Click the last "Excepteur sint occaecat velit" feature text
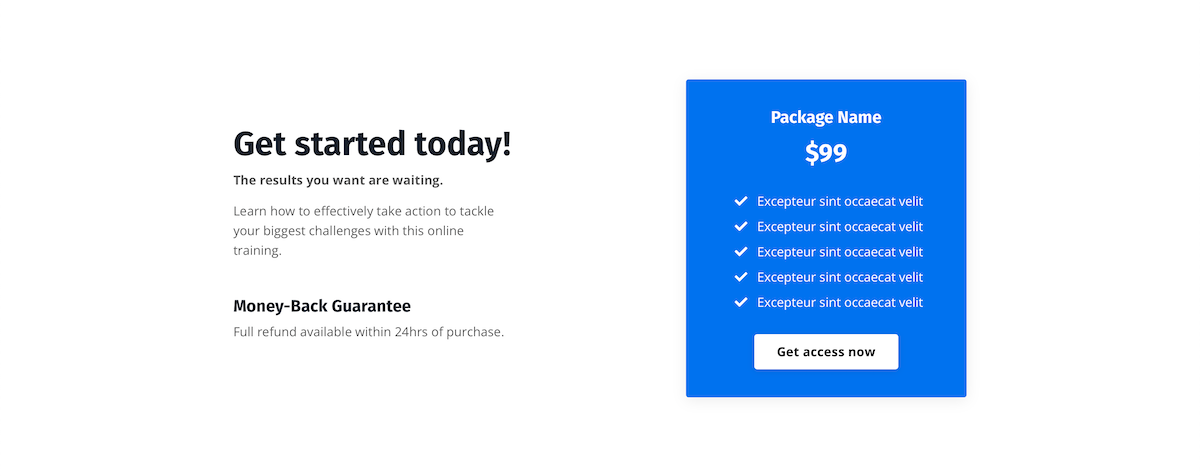Viewport: 1200px width, 476px height. tap(840, 302)
